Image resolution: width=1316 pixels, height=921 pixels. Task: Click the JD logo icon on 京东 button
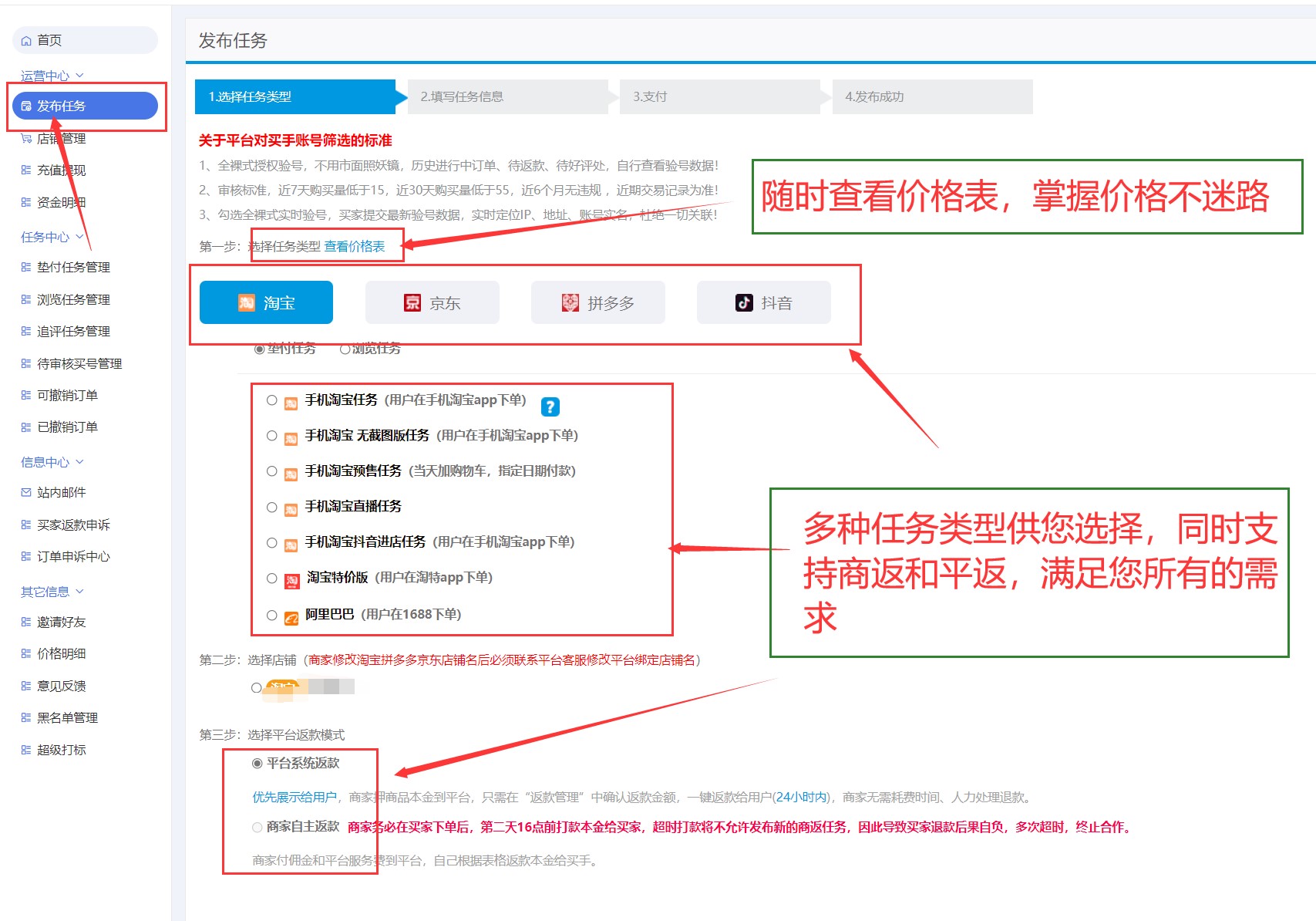(412, 302)
